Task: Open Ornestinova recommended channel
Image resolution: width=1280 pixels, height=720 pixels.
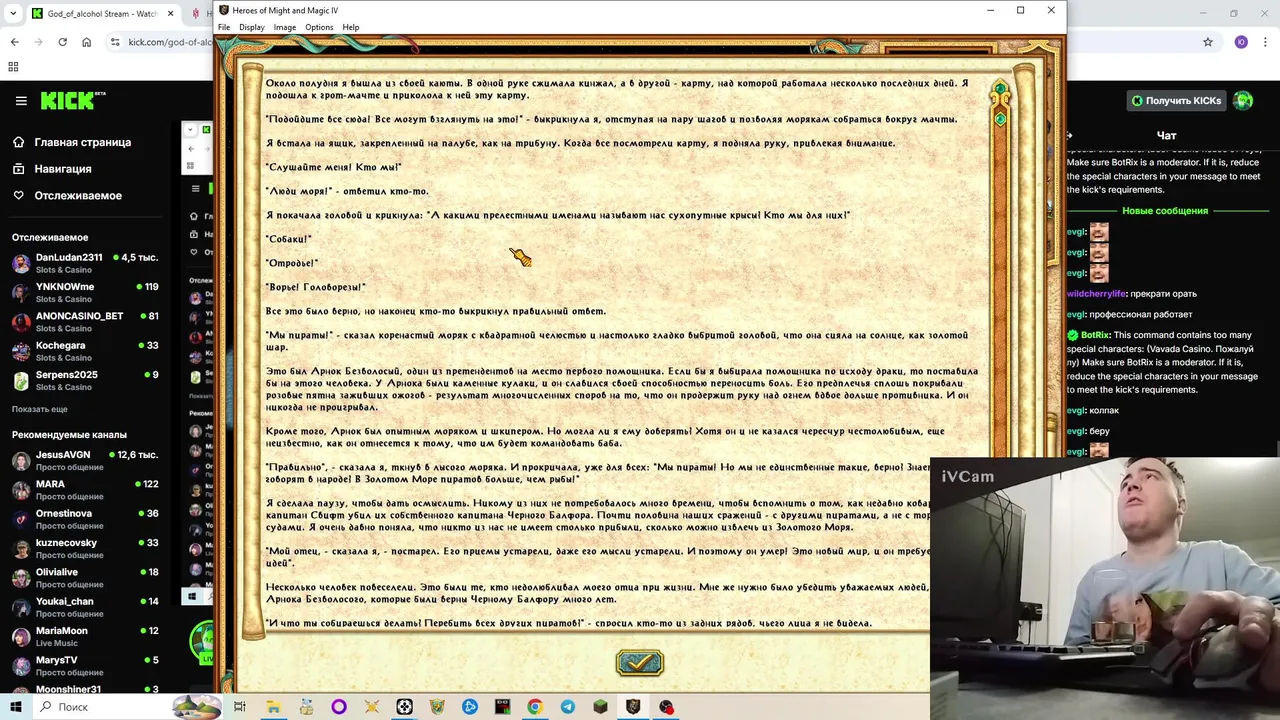Action: pyautogui.click(x=85, y=519)
